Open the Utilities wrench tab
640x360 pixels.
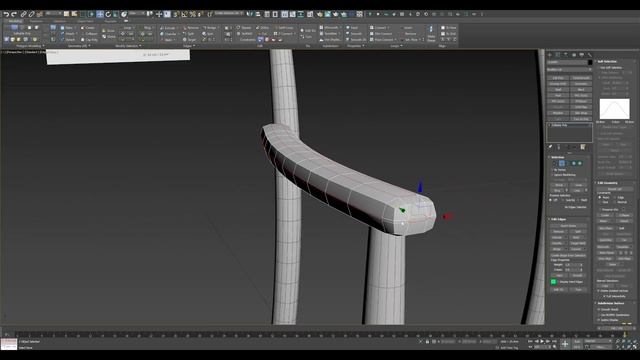[589, 55]
